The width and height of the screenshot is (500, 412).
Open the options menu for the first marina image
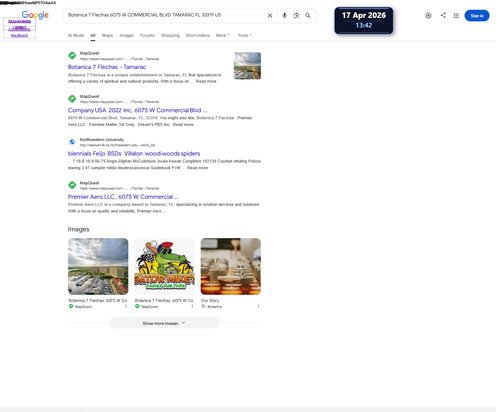pos(126,306)
